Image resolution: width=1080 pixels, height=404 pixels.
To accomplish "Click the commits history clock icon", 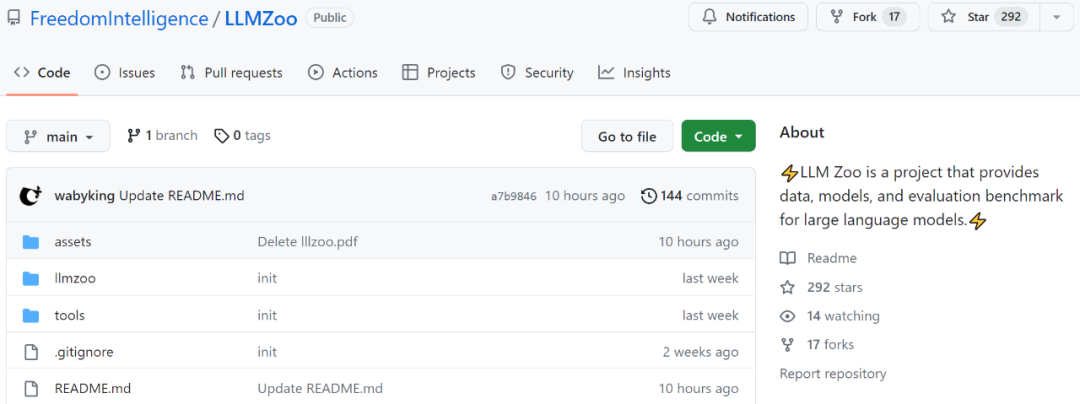I will [x=648, y=196].
